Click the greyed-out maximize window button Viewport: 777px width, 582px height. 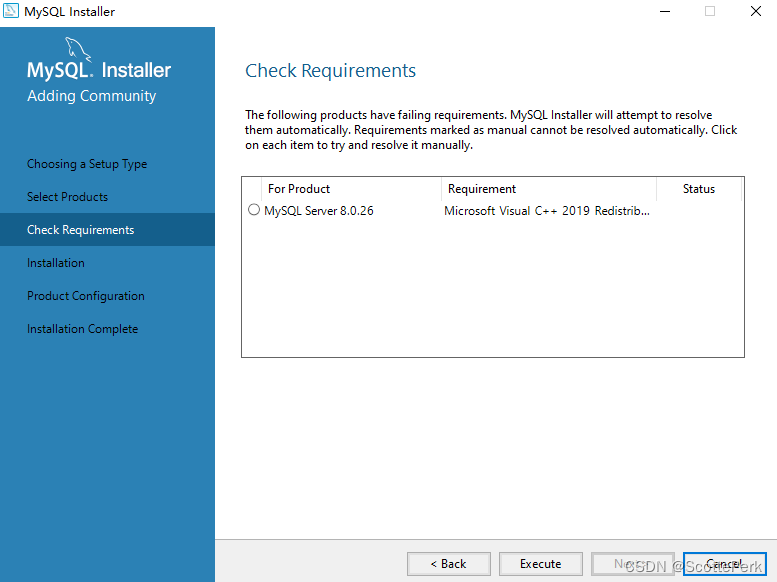[x=710, y=11]
